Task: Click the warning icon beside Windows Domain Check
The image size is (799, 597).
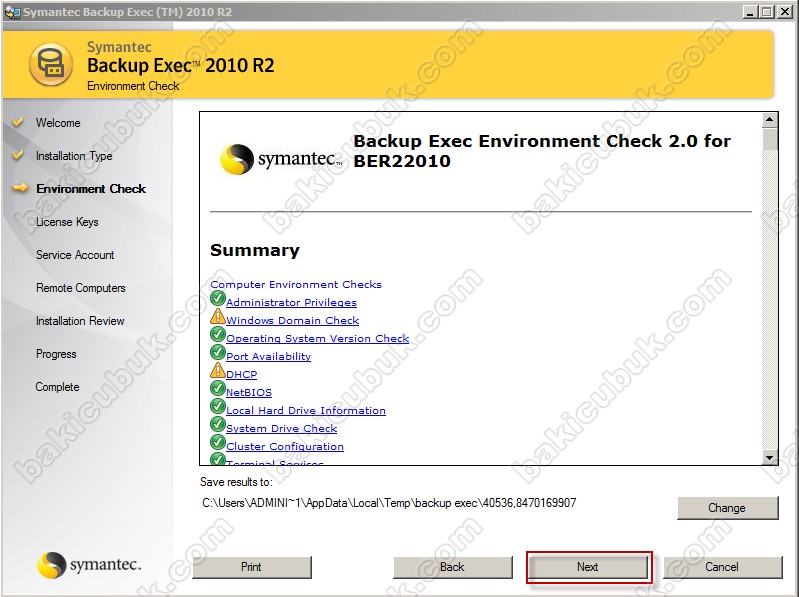Action: tap(218, 316)
